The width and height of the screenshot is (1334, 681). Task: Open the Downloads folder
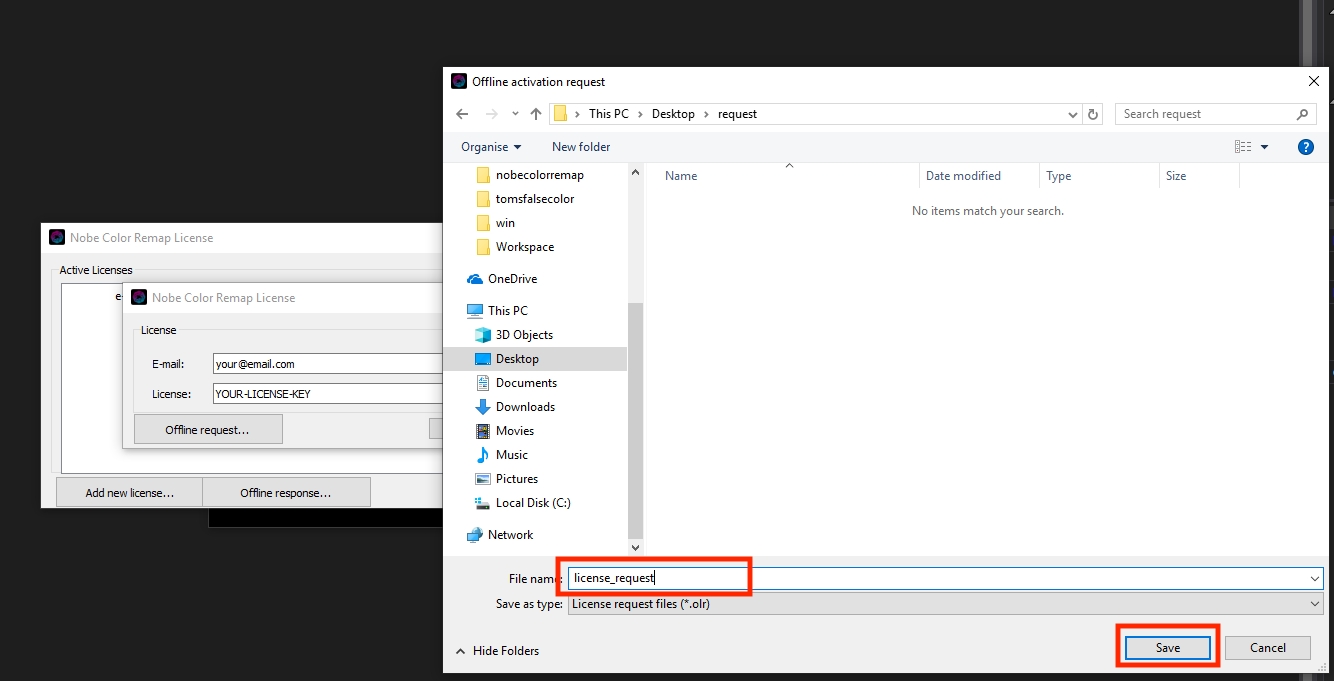tap(516, 407)
